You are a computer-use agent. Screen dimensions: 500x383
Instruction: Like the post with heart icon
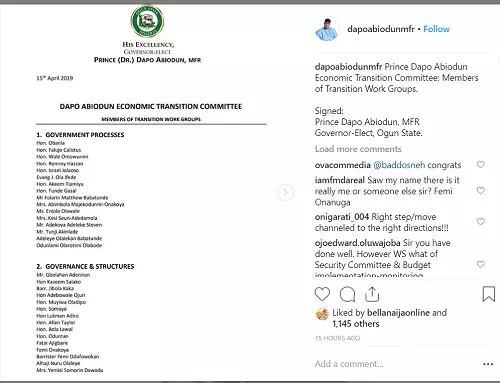[322, 294]
